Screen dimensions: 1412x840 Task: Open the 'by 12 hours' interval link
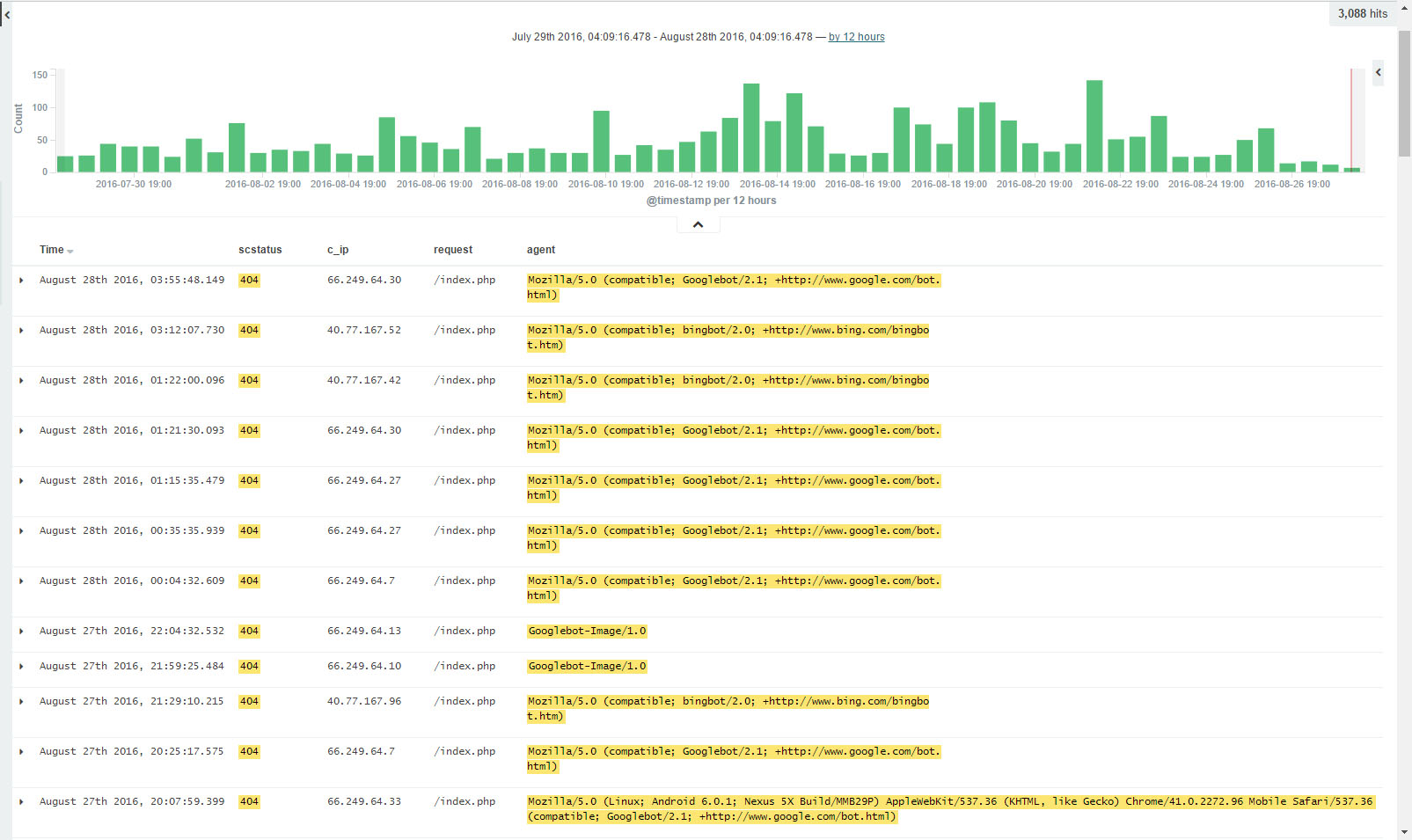pos(856,37)
